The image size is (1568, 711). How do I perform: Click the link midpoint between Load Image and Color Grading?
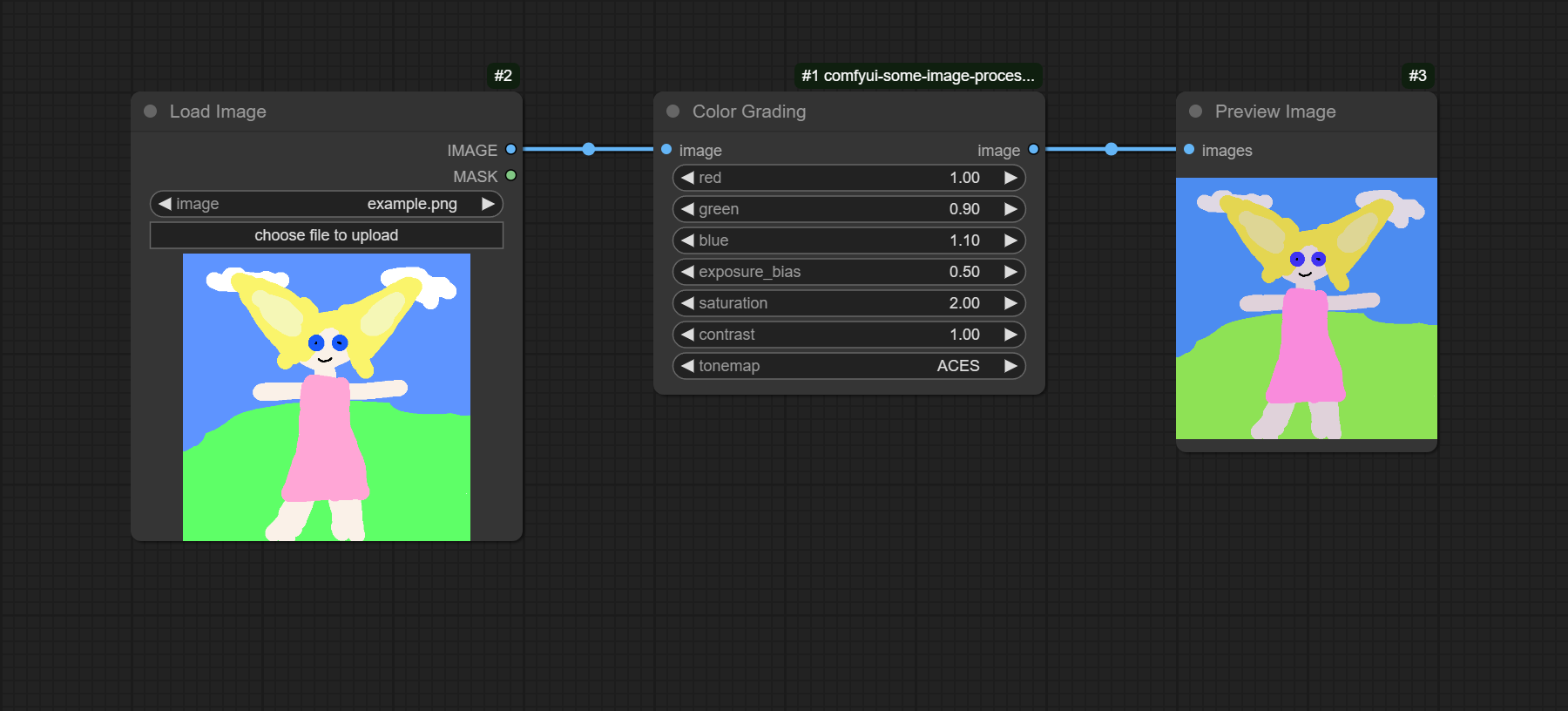(589, 149)
